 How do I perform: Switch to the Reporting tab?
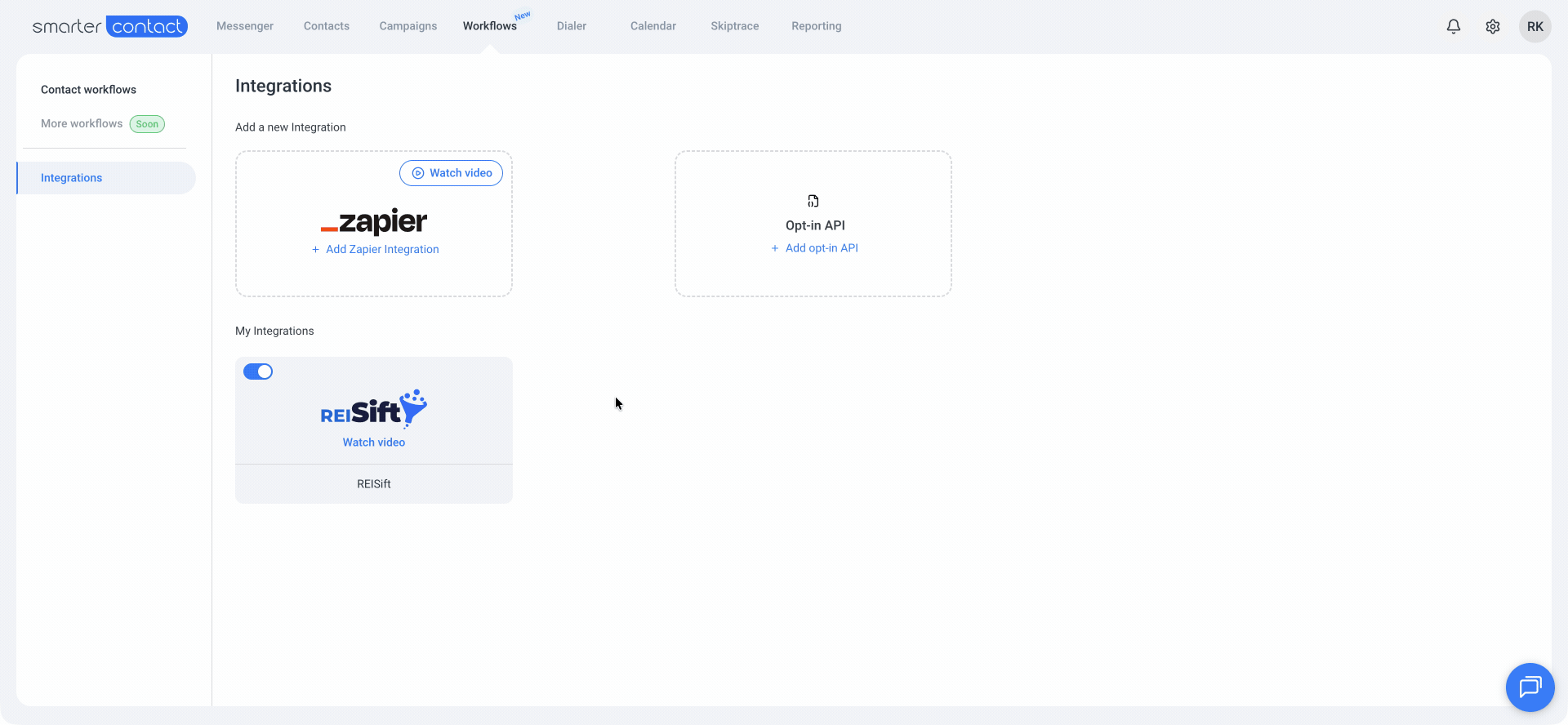817,26
